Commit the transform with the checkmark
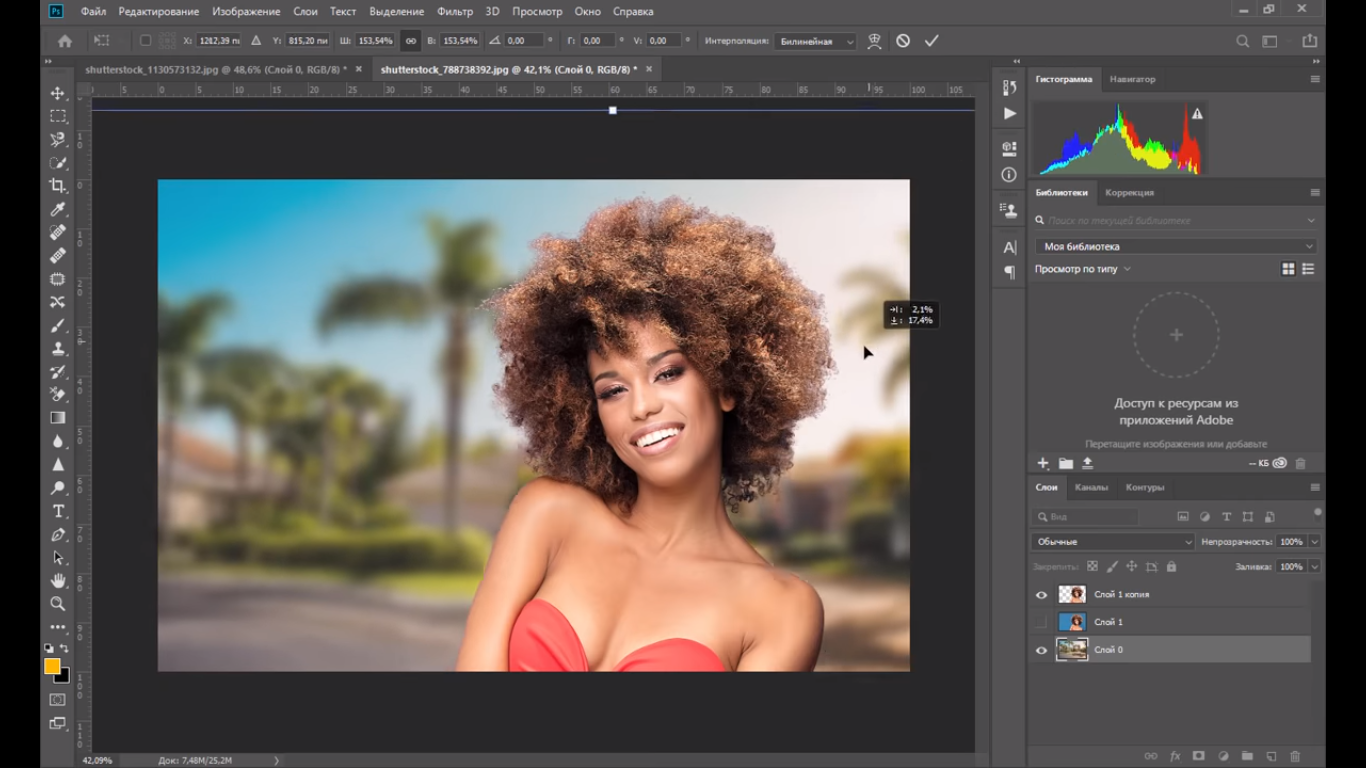 pyautogui.click(x=931, y=41)
